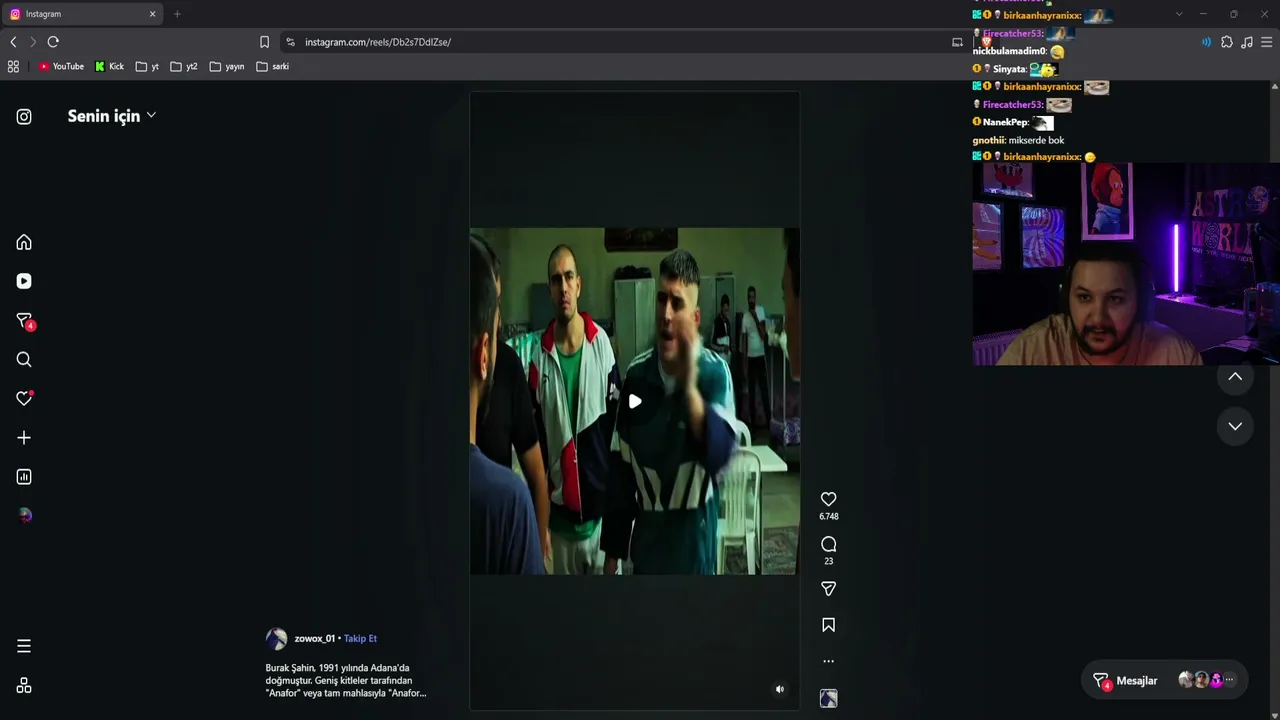Open the reel's three-dot more options

click(x=828, y=661)
